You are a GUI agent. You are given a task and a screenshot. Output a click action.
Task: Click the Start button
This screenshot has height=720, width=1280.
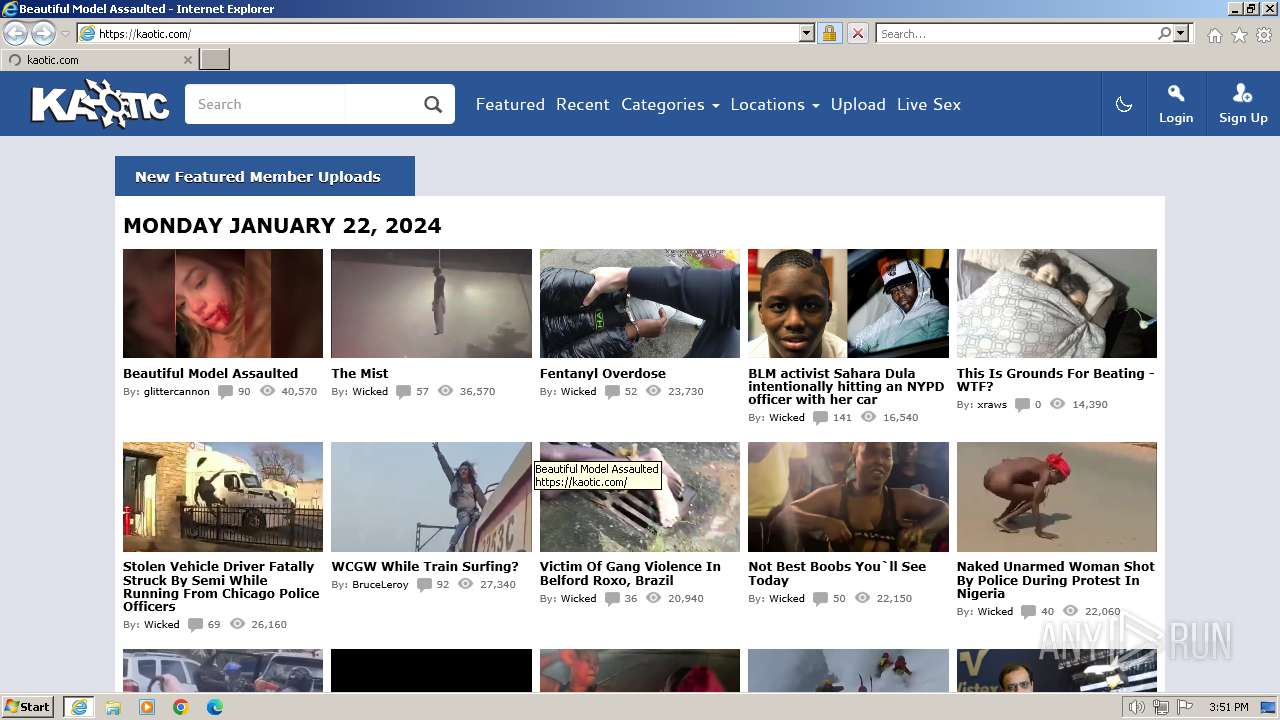[28, 707]
